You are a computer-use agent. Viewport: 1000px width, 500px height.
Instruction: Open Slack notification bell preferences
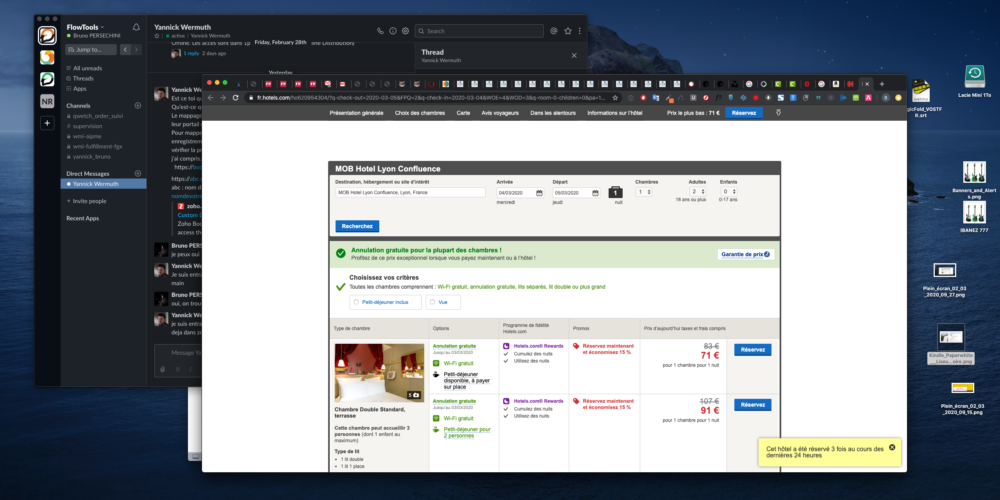(136, 27)
